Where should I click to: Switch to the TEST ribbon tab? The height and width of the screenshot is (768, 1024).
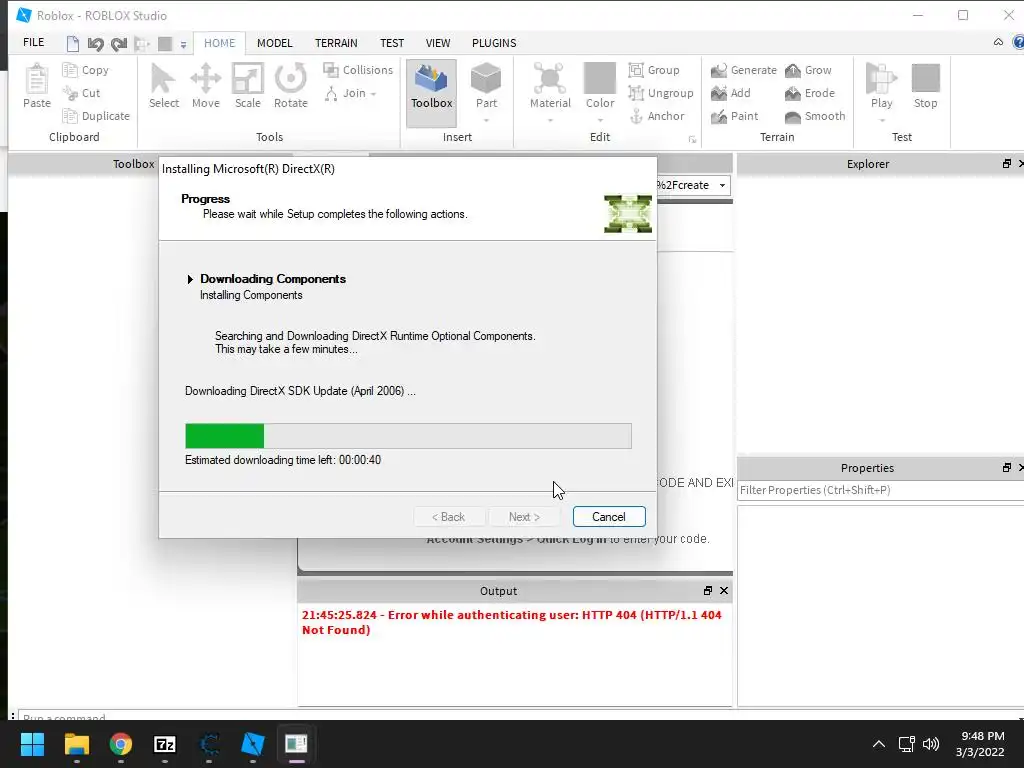pyautogui.click(x=392, y=43)
